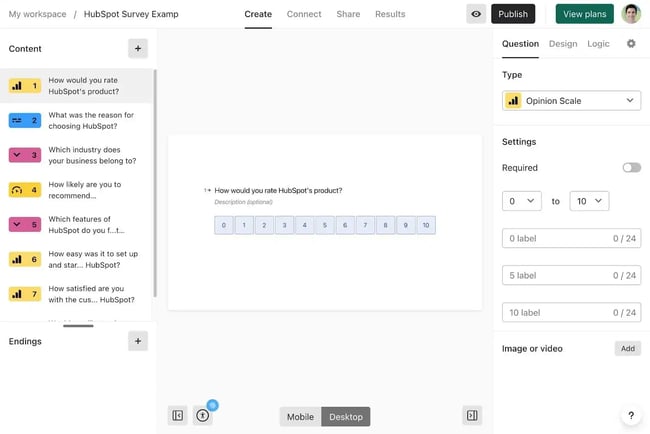The height and width of the screenshot is (434, 650).
Task: Select 'How easy was it to set up' question
Action: pos(93,259)
